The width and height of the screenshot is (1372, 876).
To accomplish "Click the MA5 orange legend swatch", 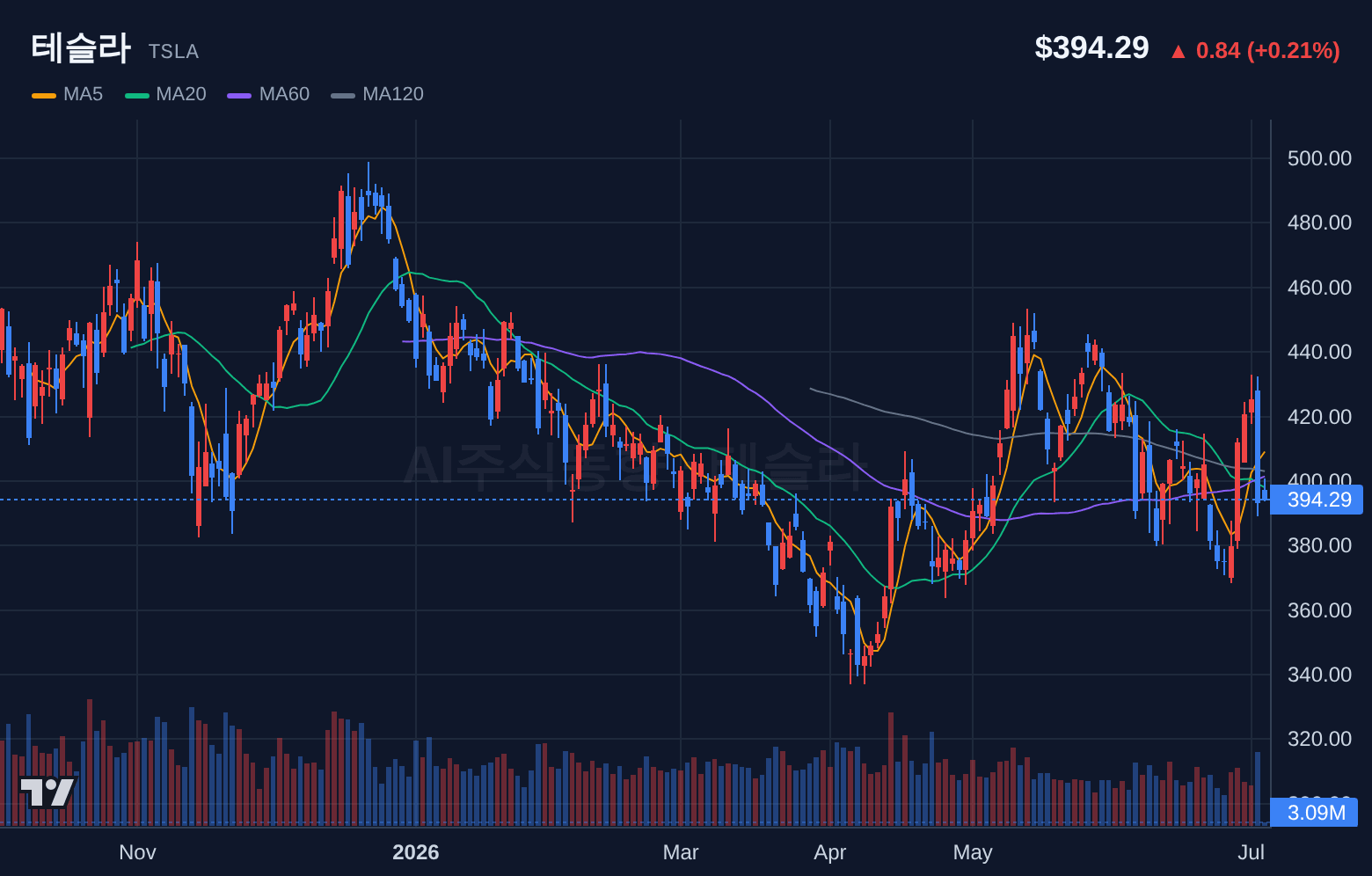I will click(44, 95).
